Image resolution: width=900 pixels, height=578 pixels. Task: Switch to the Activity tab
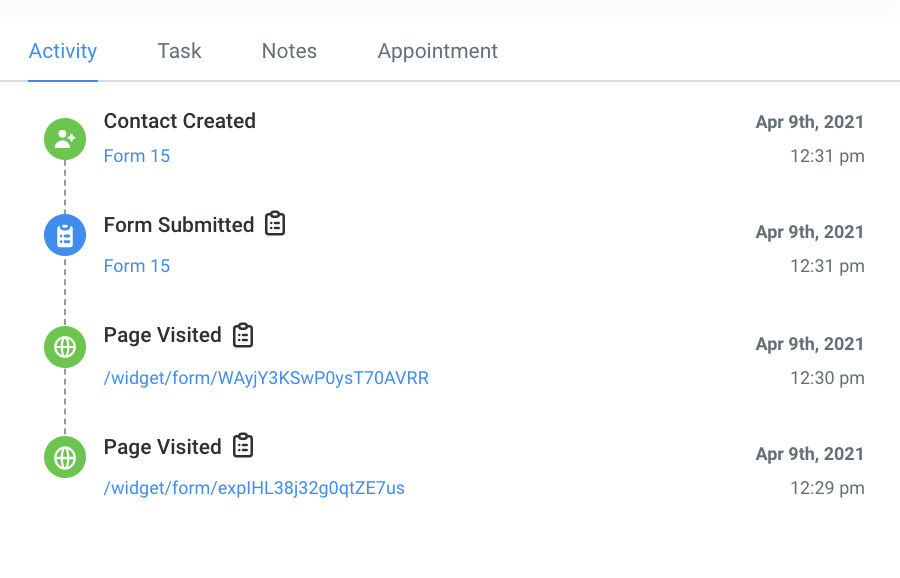coord(63,51)
